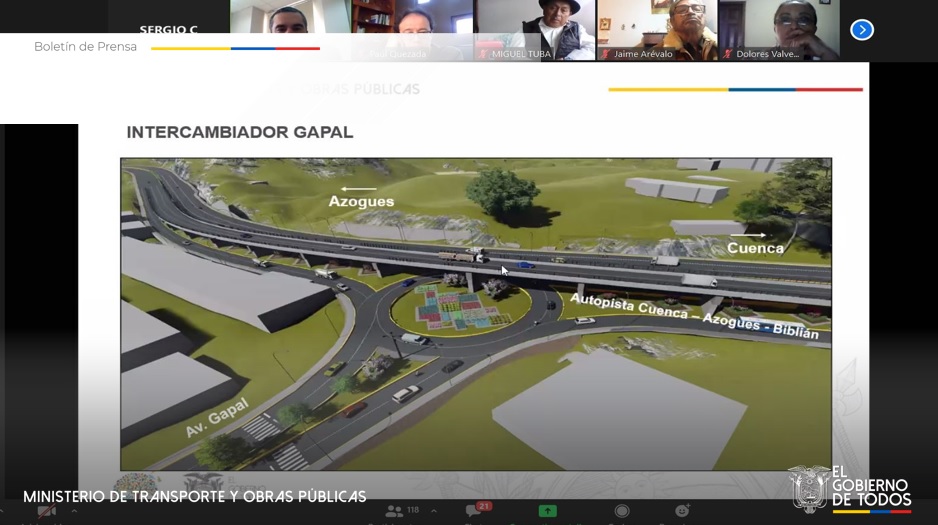Click the Stop Video camera icon
938x525 pixels.
pyautogui.click(x=46, y=511)
